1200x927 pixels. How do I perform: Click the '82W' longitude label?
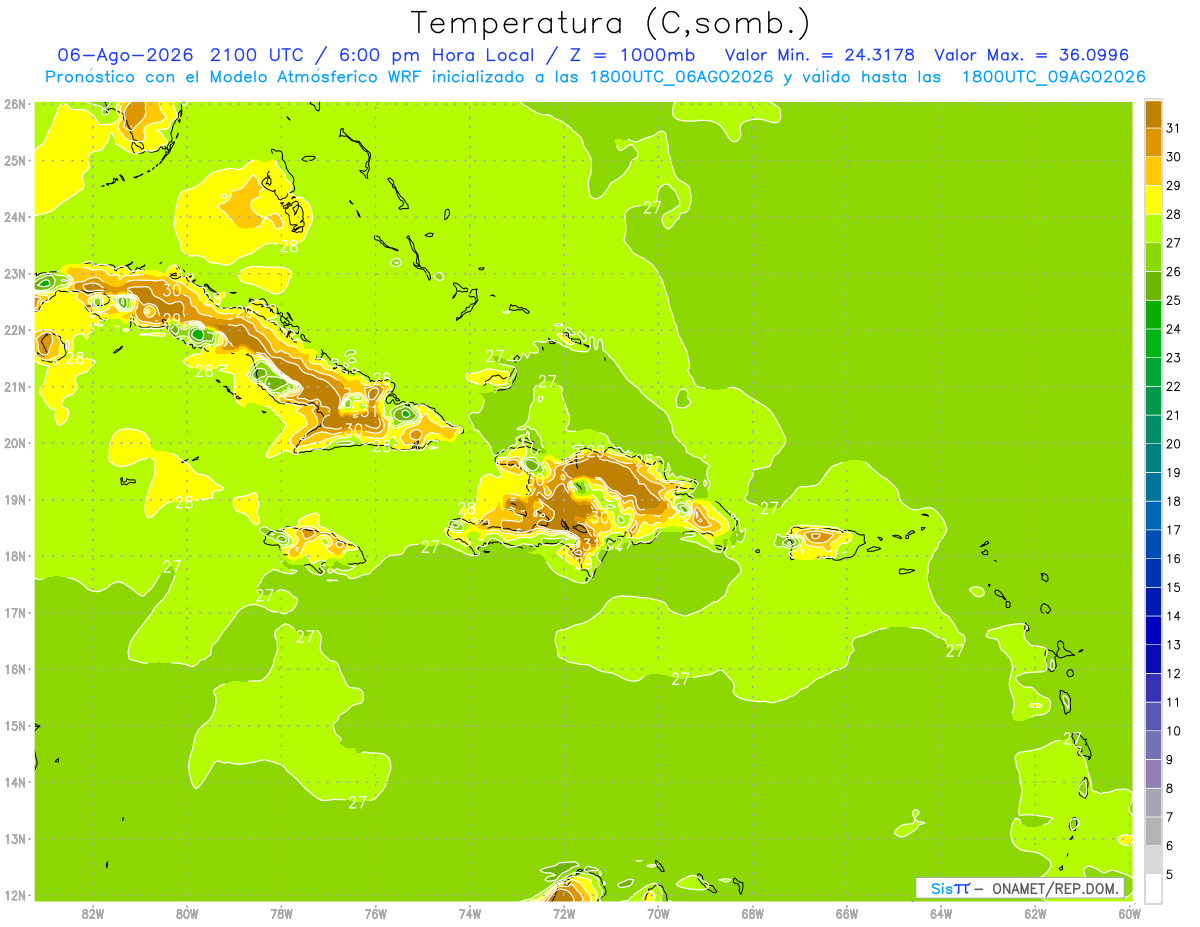93,914
